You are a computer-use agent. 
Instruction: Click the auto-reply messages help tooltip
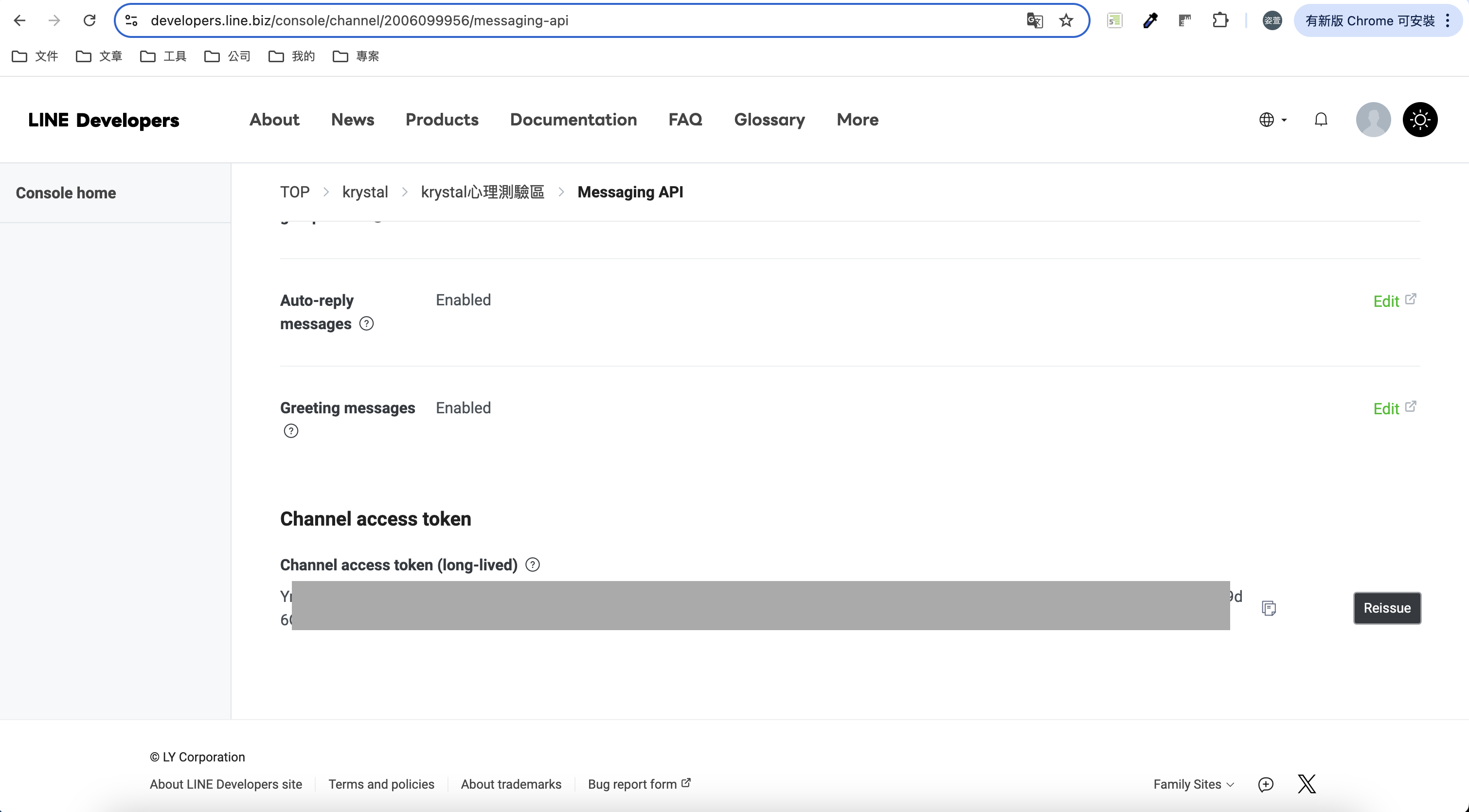point(367,323)
